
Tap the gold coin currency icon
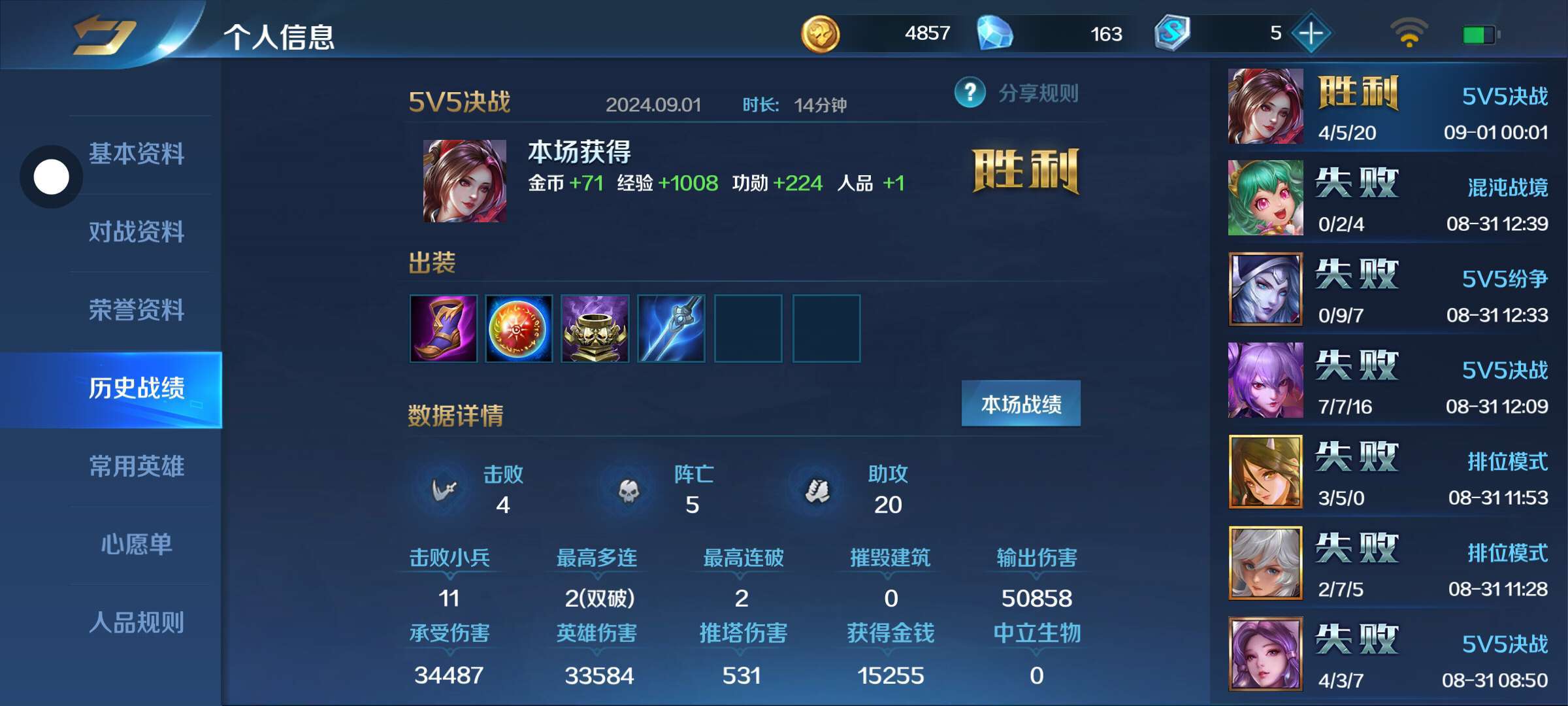pyautogui.click(x=820, y=33)
